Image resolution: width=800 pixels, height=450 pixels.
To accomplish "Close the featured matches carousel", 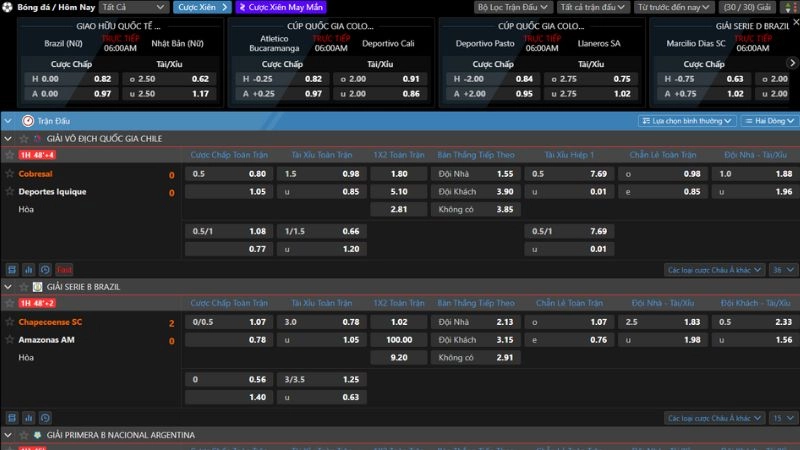I will tap(795, 22).
